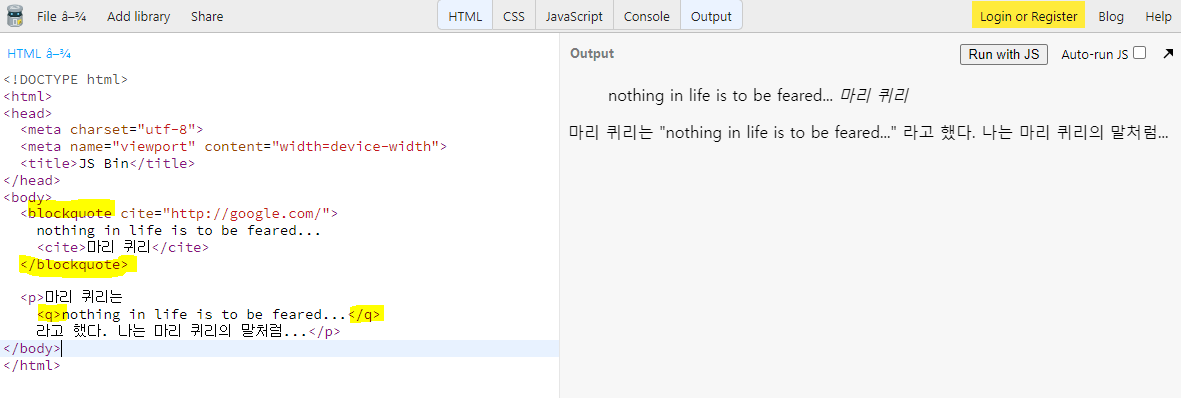Click the rendered paragraph starting 마리 퀴리는 in output

869,133
